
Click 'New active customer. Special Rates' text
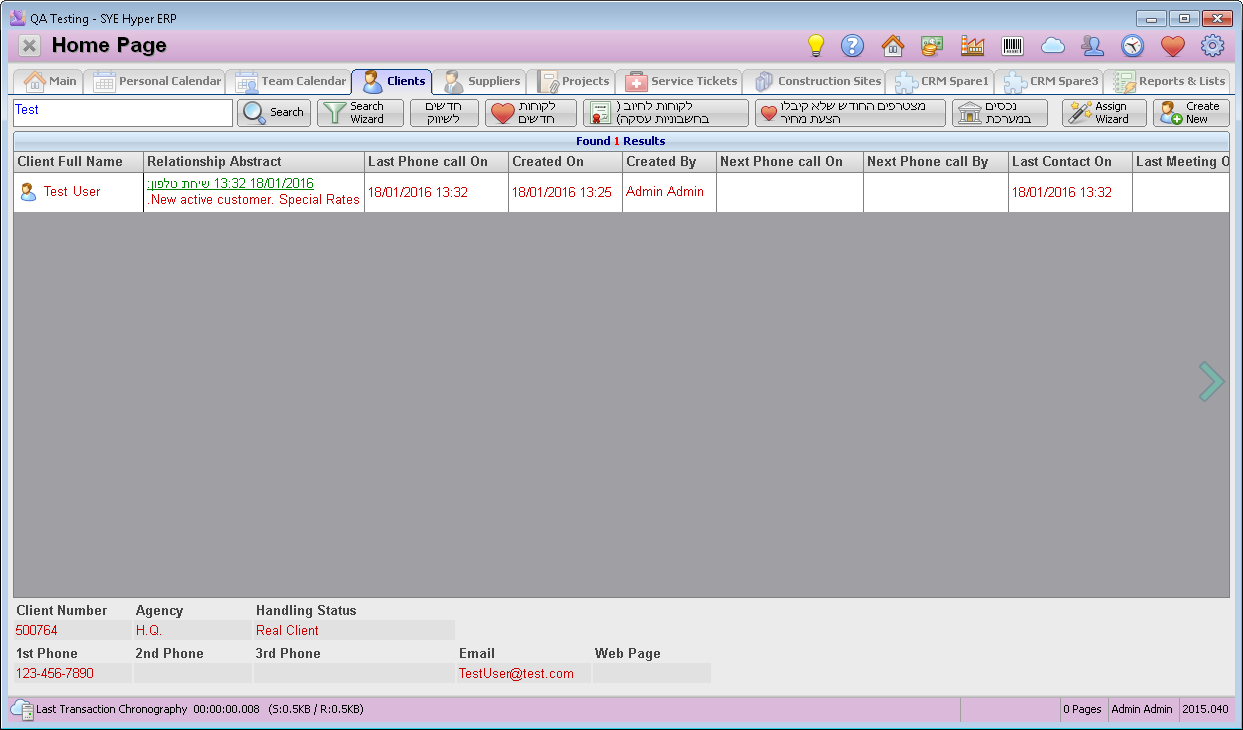pyautogui.click(x=254, y=200)
